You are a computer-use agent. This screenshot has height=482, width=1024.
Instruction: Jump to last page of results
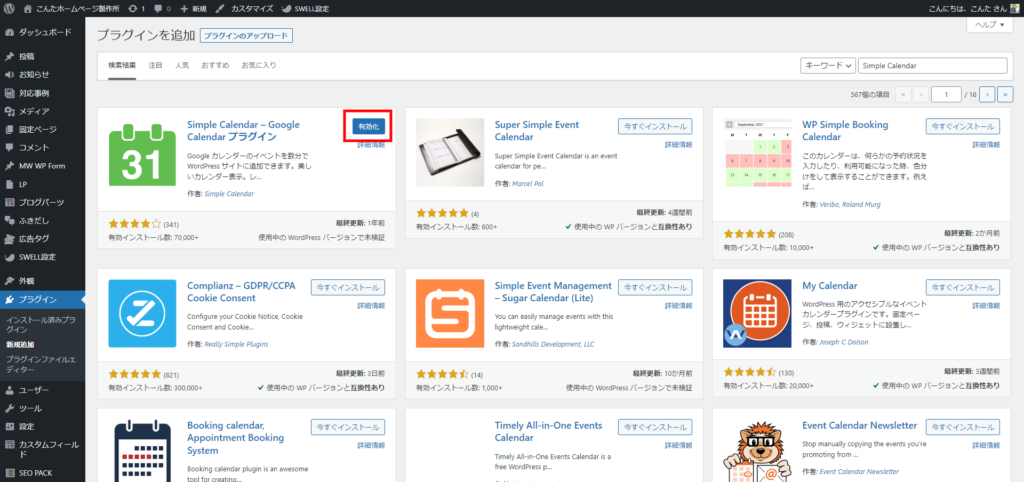point(1004,95)
